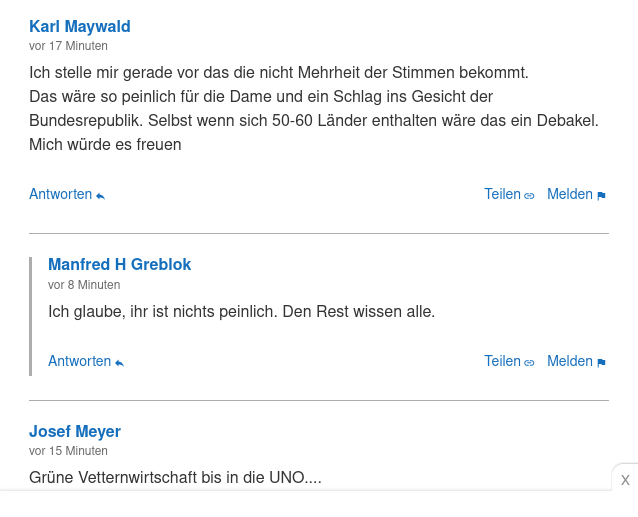Click the flag icon on Manfred H Greblok's reply
This screenshot has width=638, height=517.
601,363
